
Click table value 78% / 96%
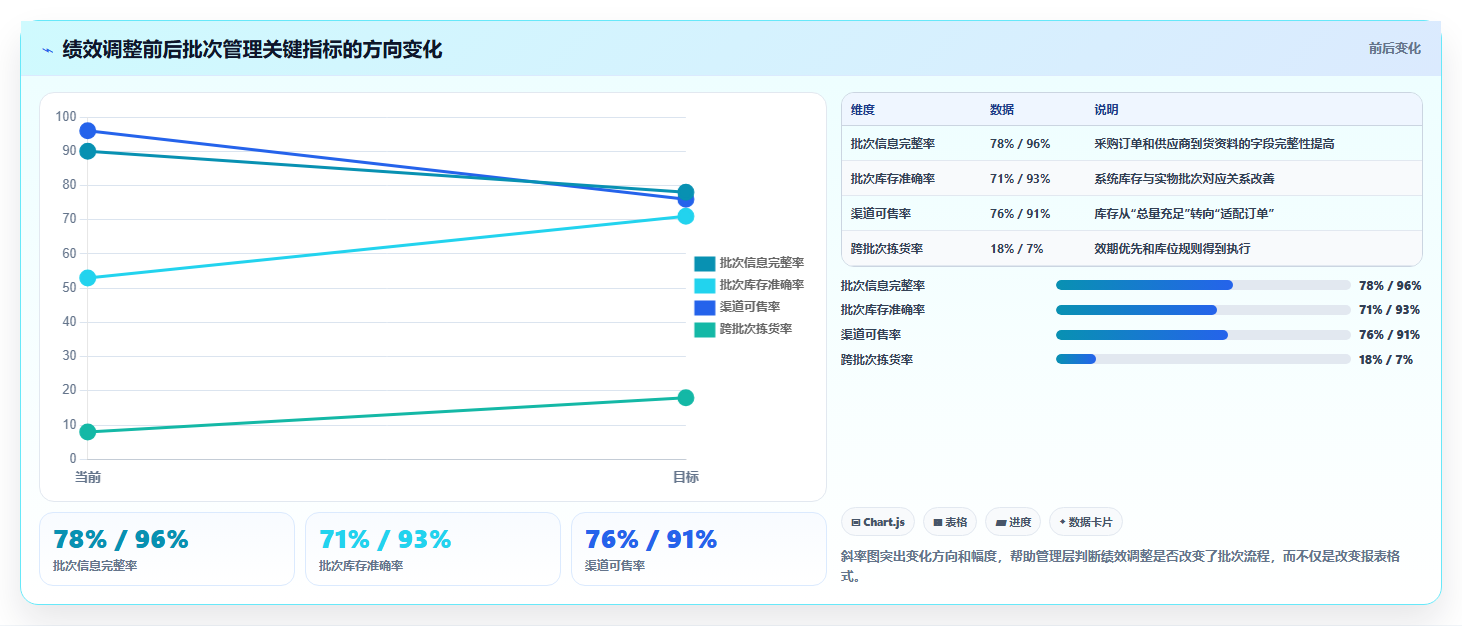point(1020,144)
